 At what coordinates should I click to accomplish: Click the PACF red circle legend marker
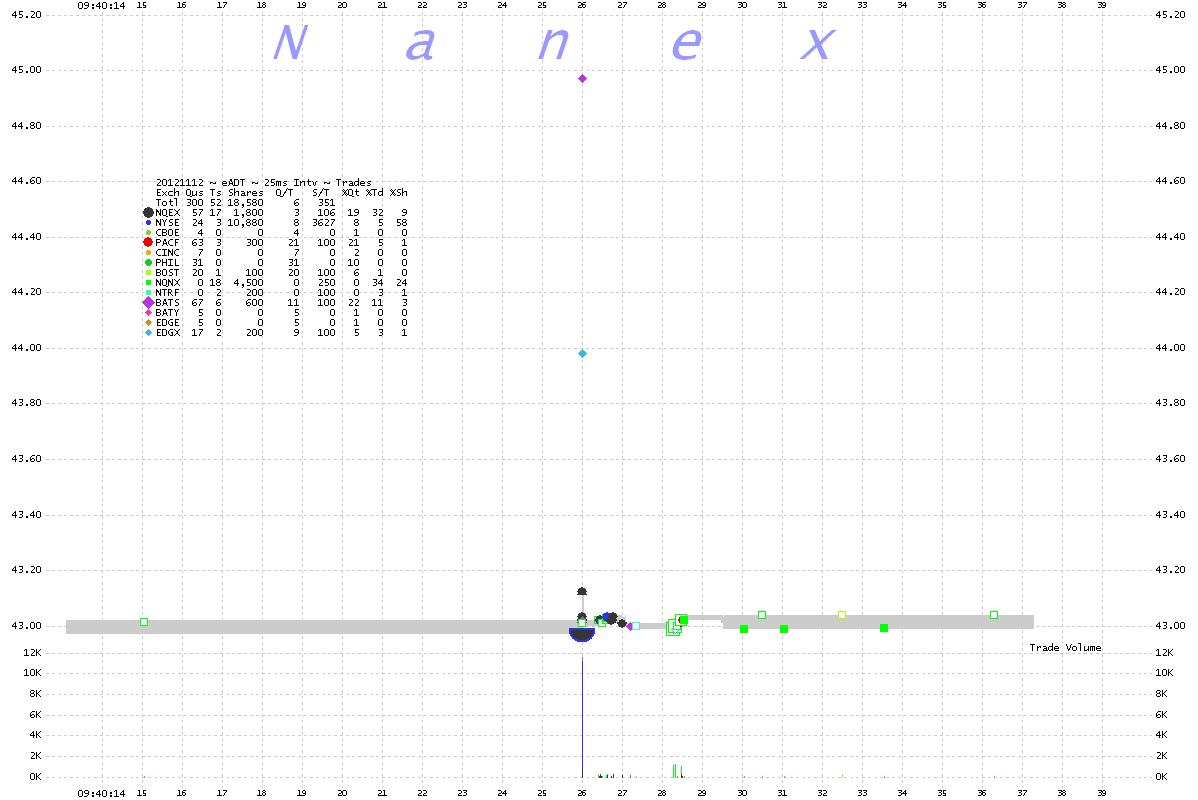point(148,242)
